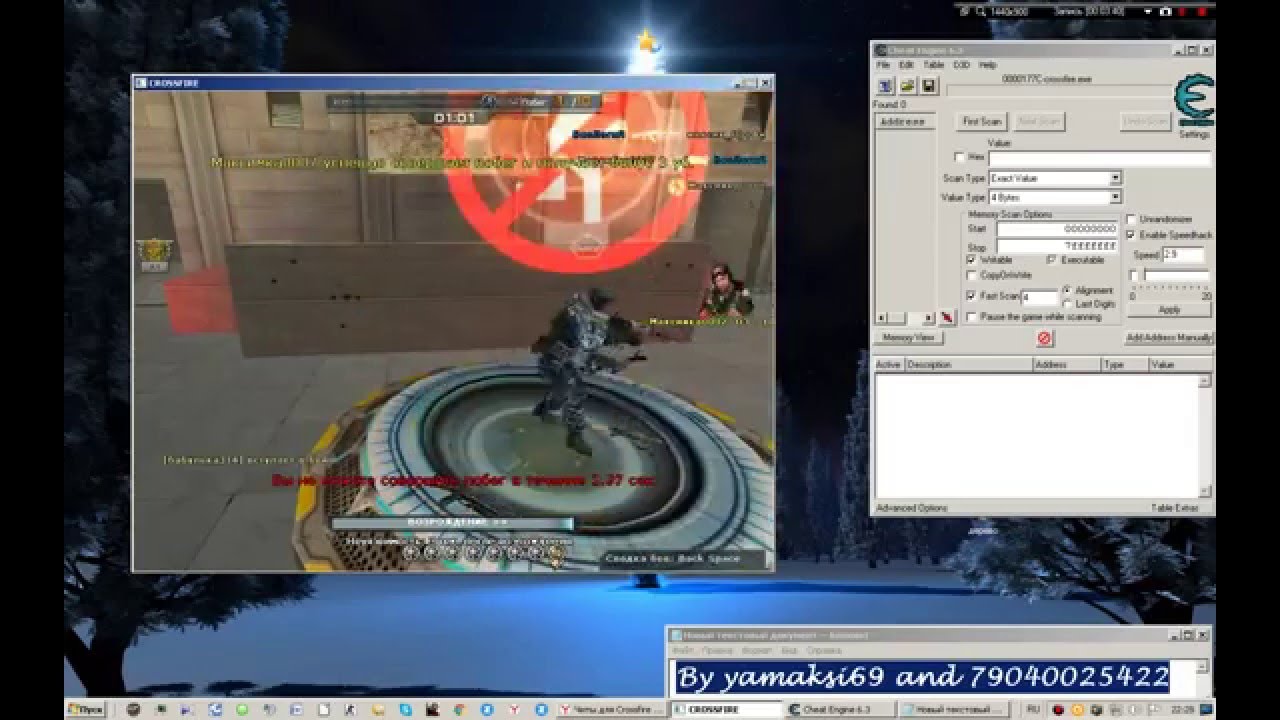Click the address table scroll up arrow
Viewport: 1280px width, 720px height.
pos(1206,380)
